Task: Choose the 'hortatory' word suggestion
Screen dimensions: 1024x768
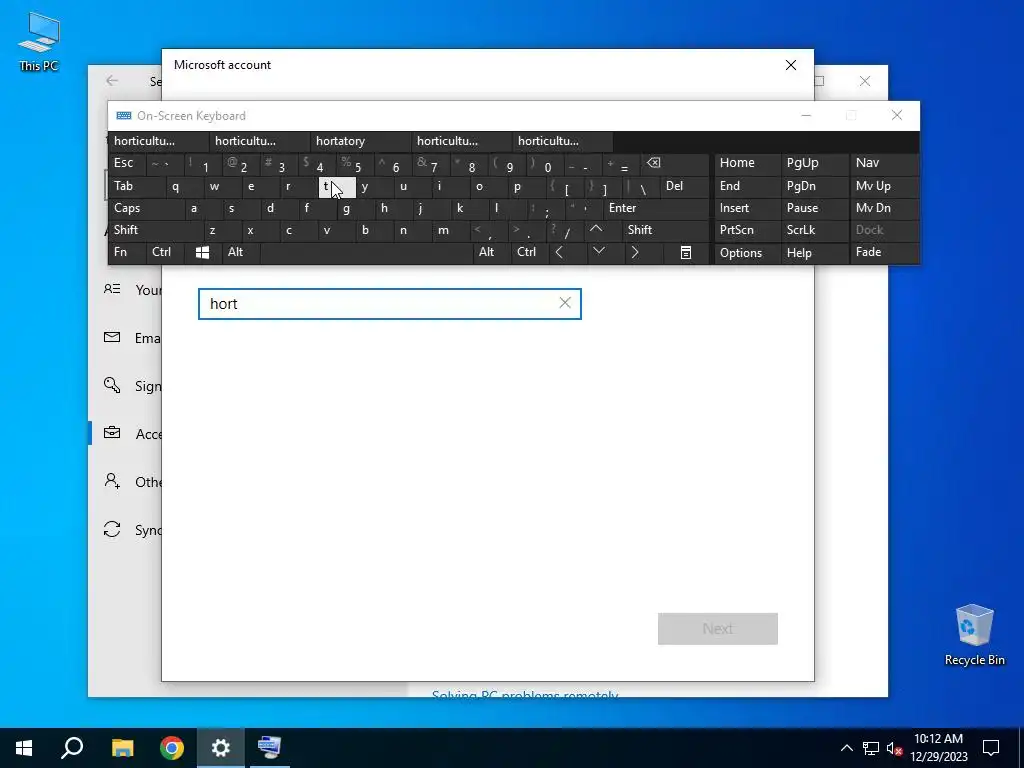Action: click(x=360, y=142)
